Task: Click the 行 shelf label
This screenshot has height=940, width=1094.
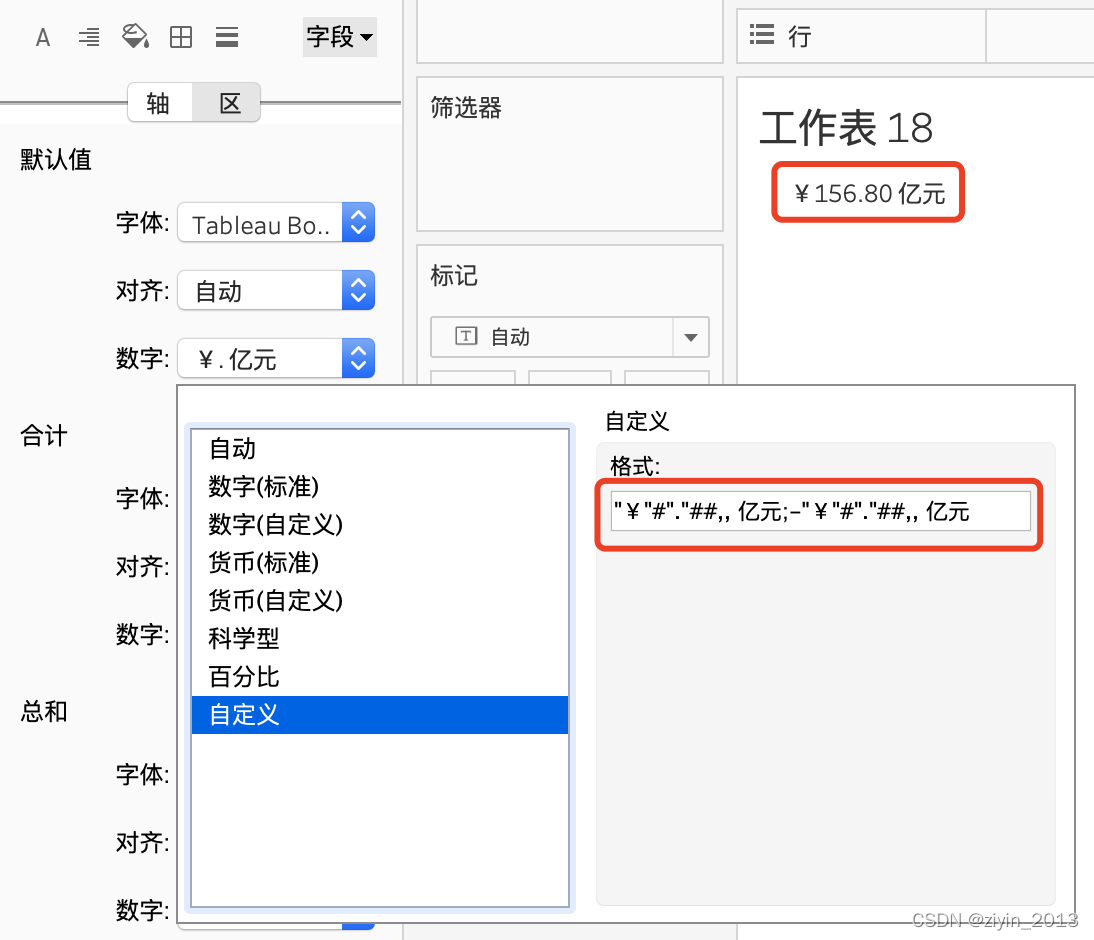Action: (800, 36)
